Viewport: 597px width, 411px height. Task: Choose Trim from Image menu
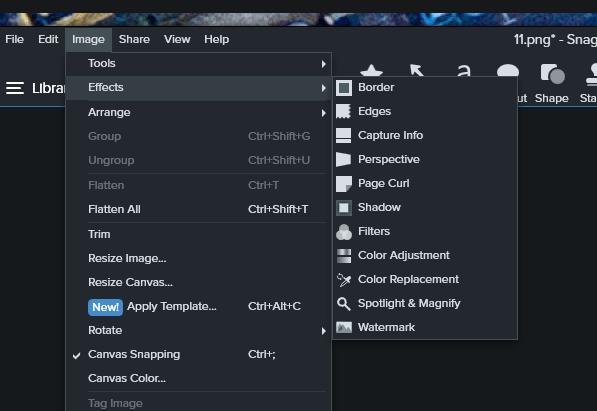coord(198,234)
